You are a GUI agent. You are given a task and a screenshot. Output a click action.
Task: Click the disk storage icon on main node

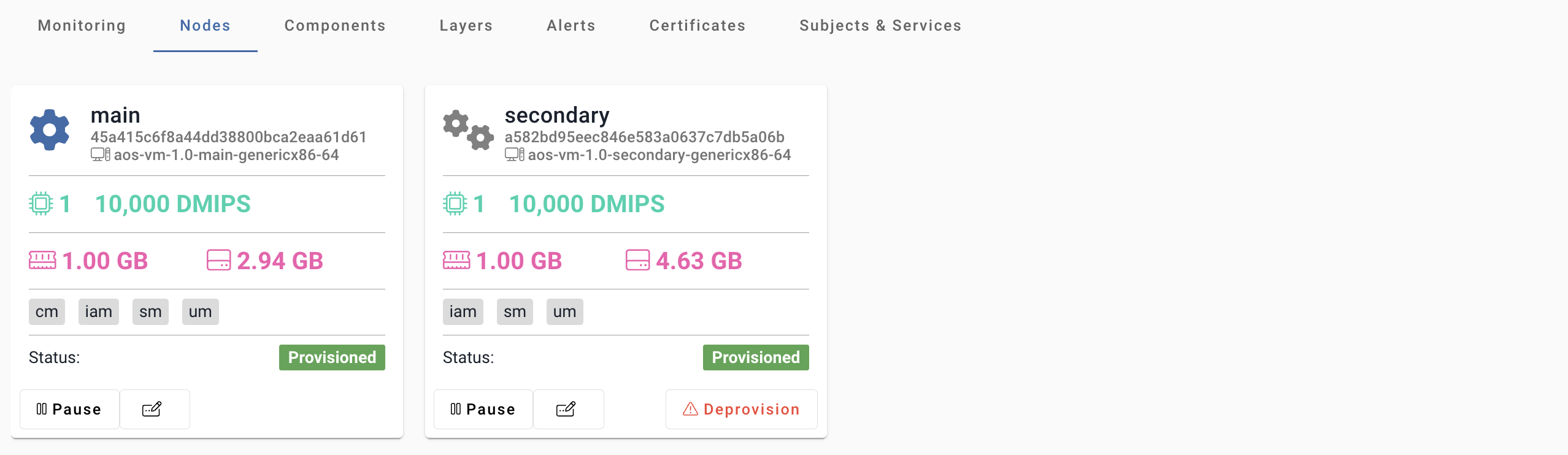tap(218, 261)
